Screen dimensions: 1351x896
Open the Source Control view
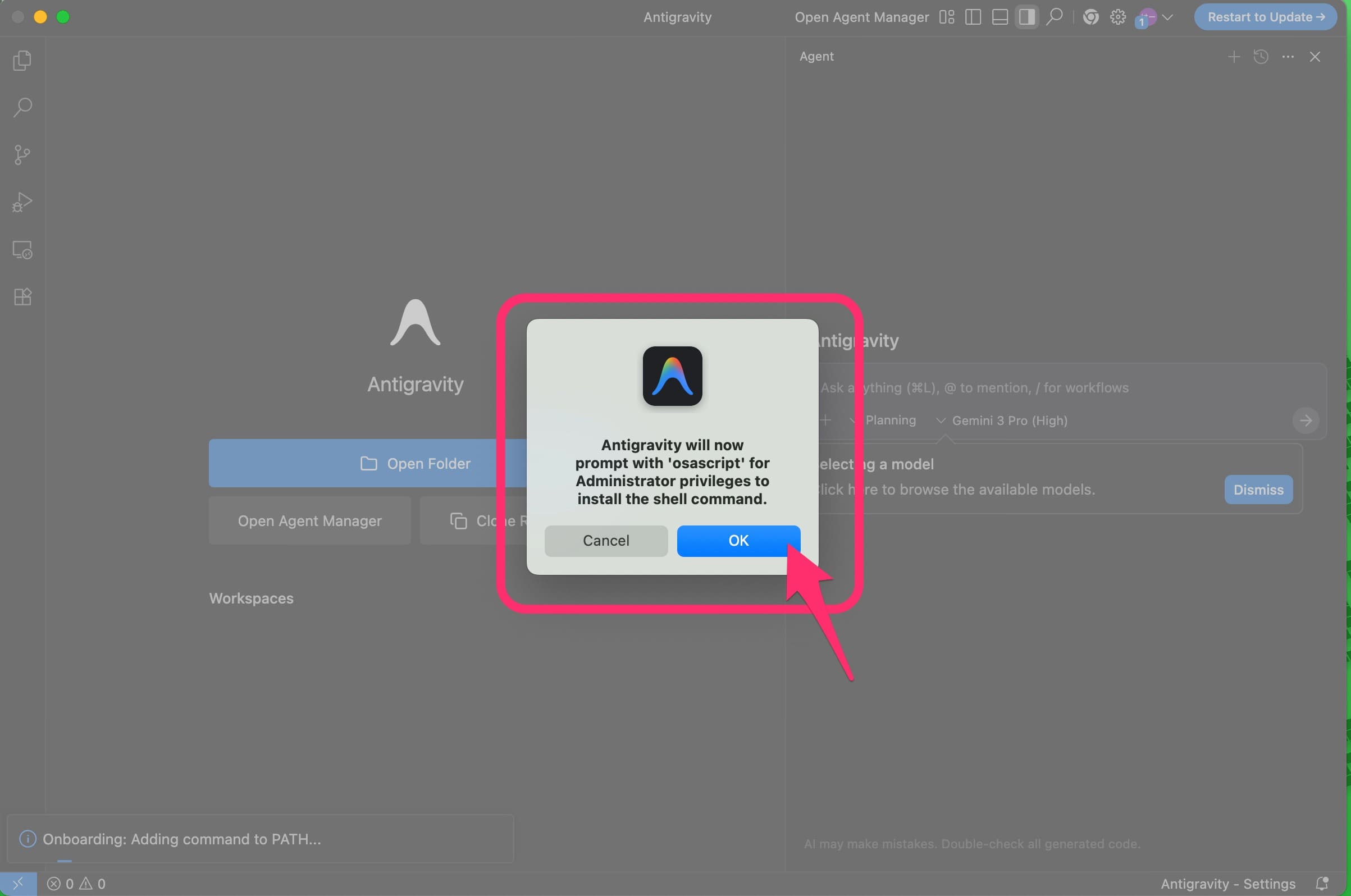click(x=22, y=155)
